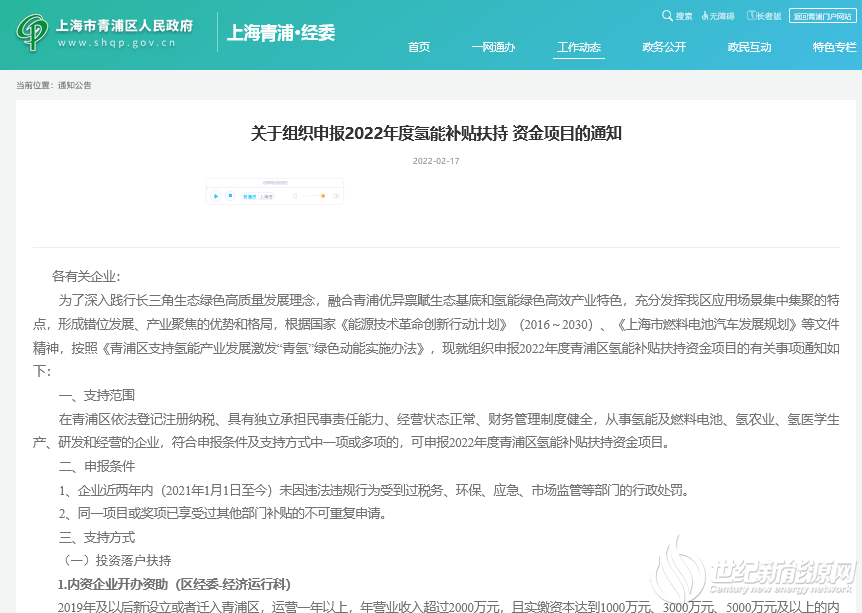Click the search magnifier icon in header
This screenshot has width=862, height=613.
click(667, 16)
